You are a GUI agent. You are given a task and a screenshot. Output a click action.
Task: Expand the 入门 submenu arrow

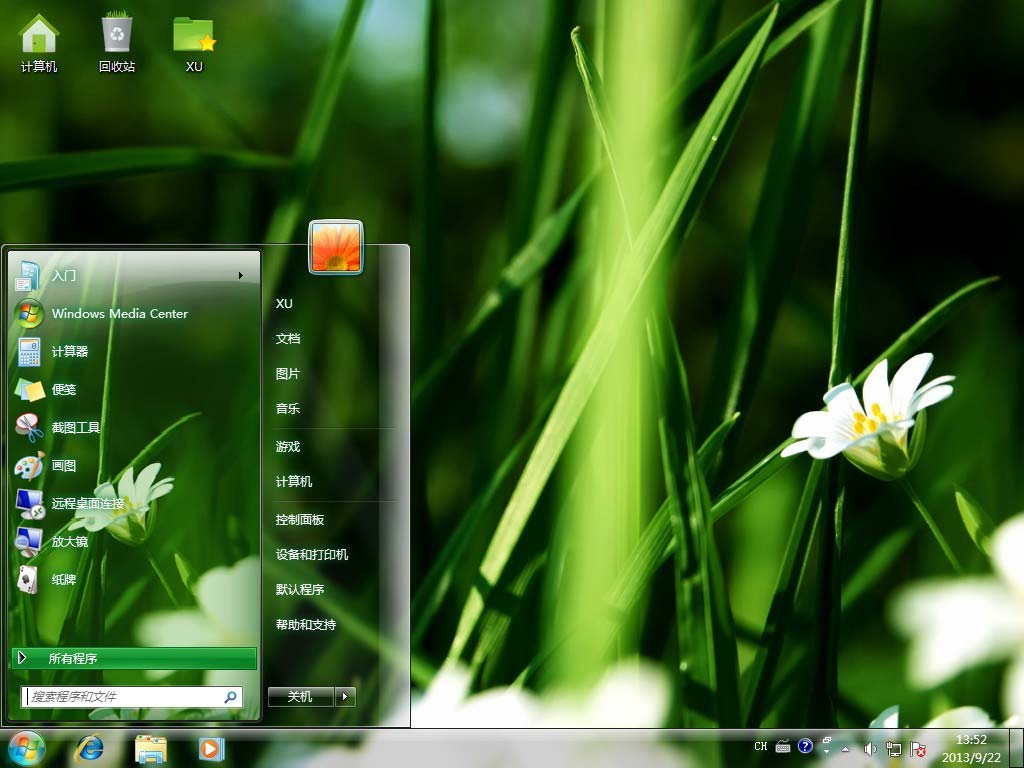click(241, 275)
